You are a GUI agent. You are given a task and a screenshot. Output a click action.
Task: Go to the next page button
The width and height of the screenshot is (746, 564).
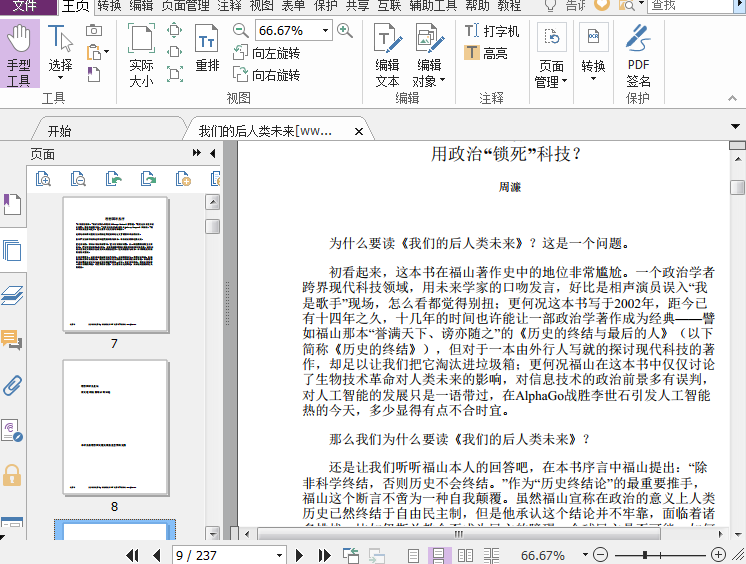tap(299, 555)
